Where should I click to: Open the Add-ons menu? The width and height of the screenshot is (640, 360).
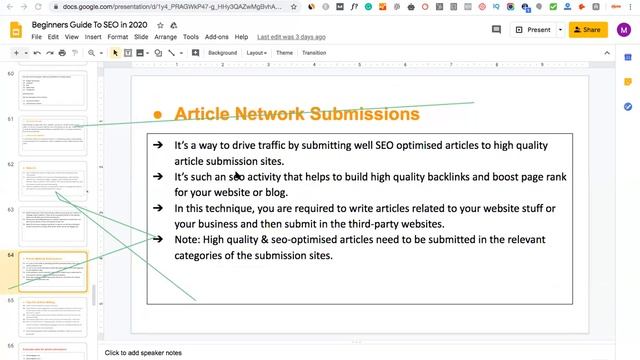[217, 37]
